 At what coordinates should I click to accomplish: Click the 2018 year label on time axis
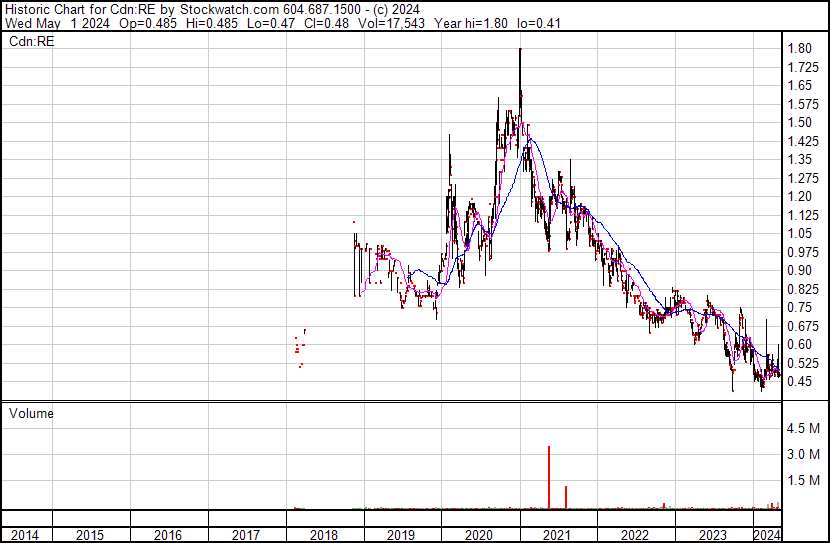(324, 535)
